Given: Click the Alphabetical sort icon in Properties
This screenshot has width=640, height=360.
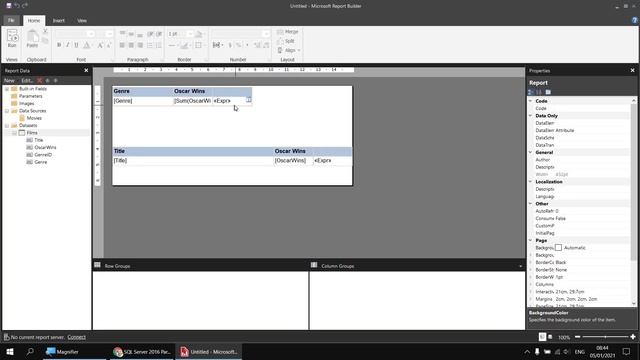Looking at the screenshot, I should [x=539, y=92].
